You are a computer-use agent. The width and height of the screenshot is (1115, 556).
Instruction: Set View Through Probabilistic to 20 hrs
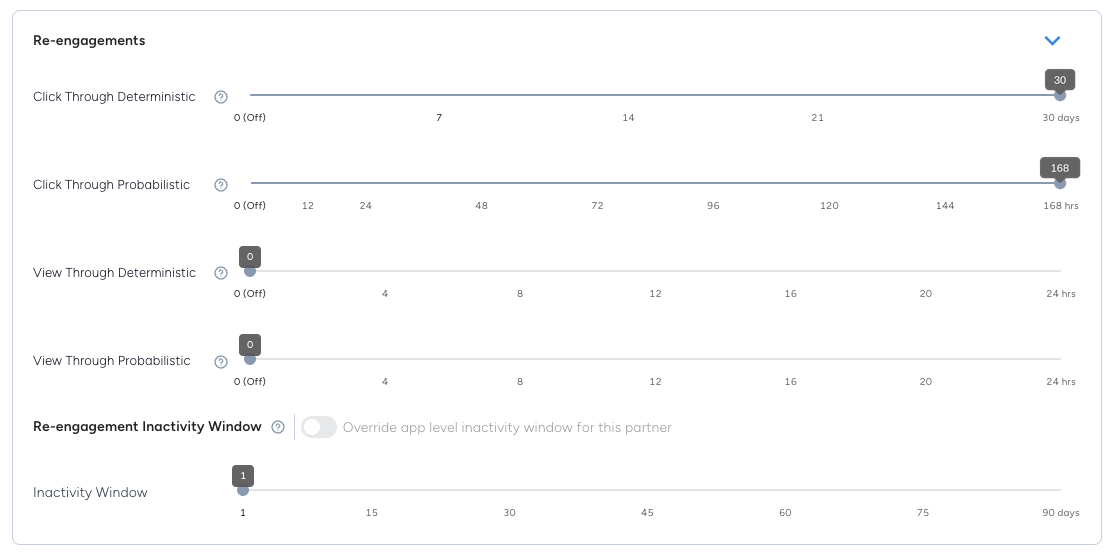click(x=925, y=359)
